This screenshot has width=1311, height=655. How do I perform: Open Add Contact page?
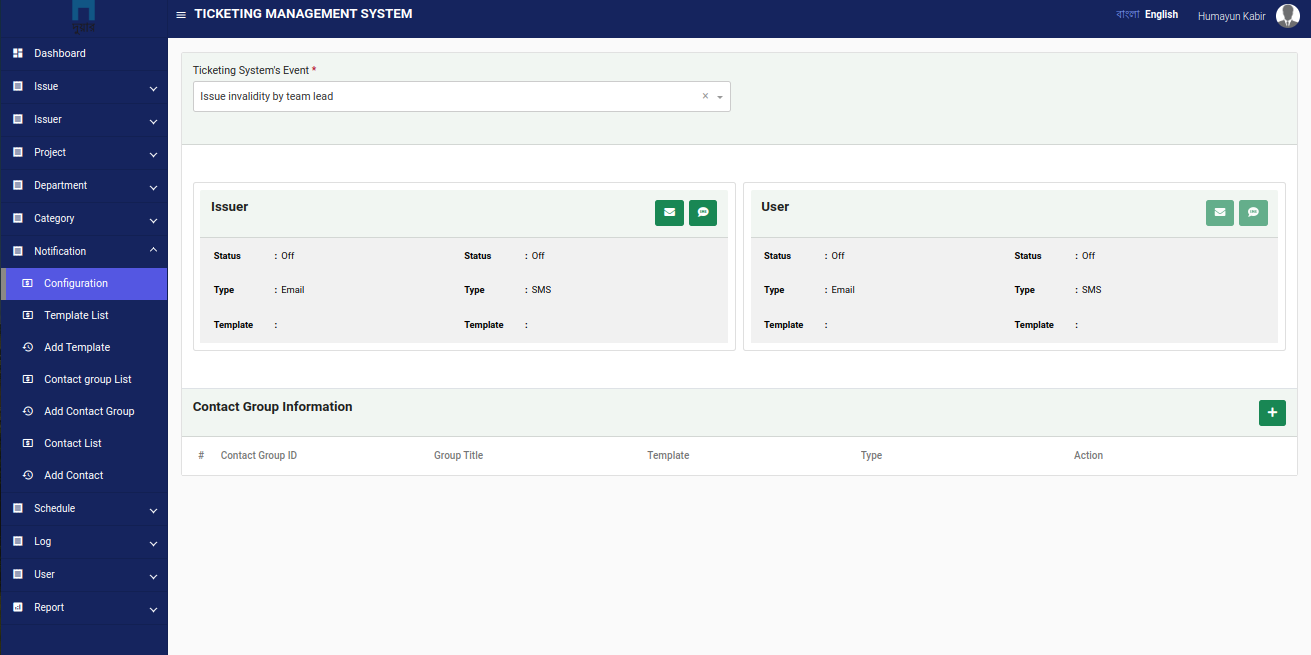[x=84, y=475]
